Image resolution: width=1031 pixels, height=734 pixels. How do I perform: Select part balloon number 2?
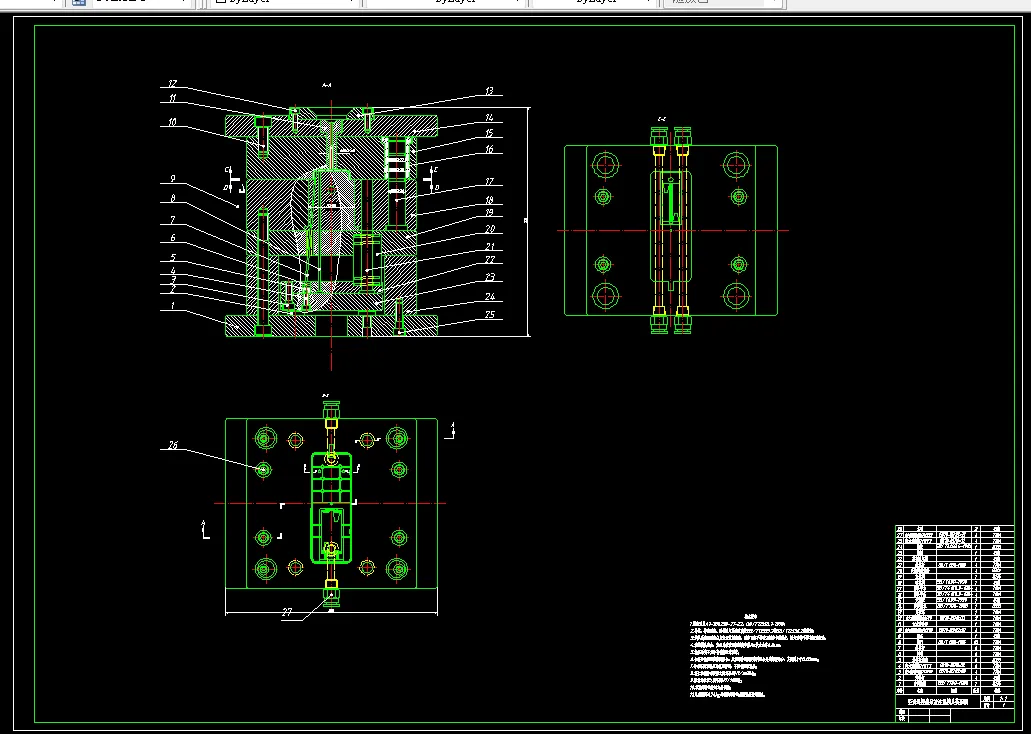(x=173, y=289)
